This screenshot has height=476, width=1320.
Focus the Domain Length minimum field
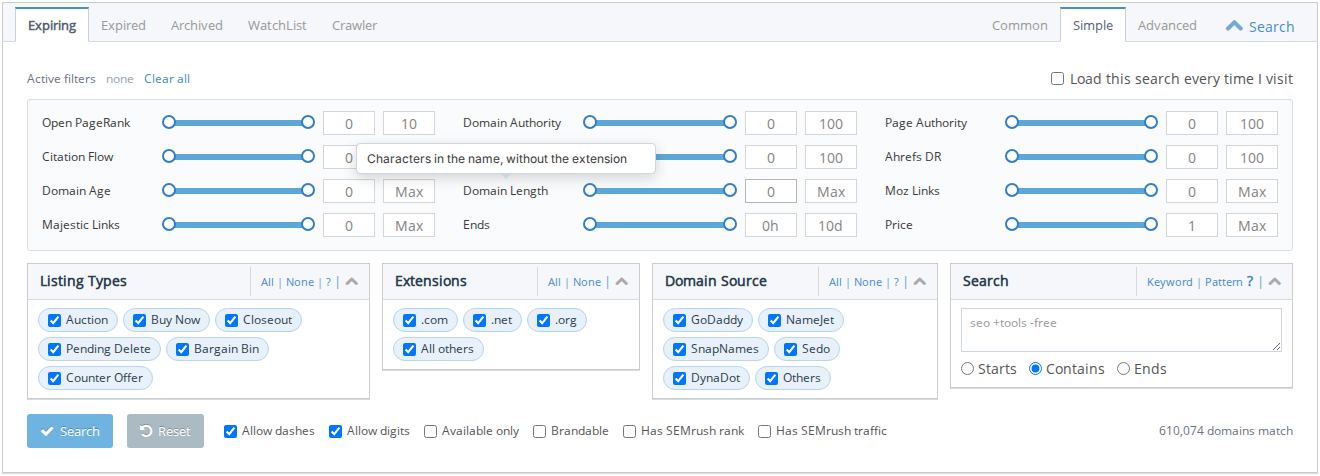[771, 191]
